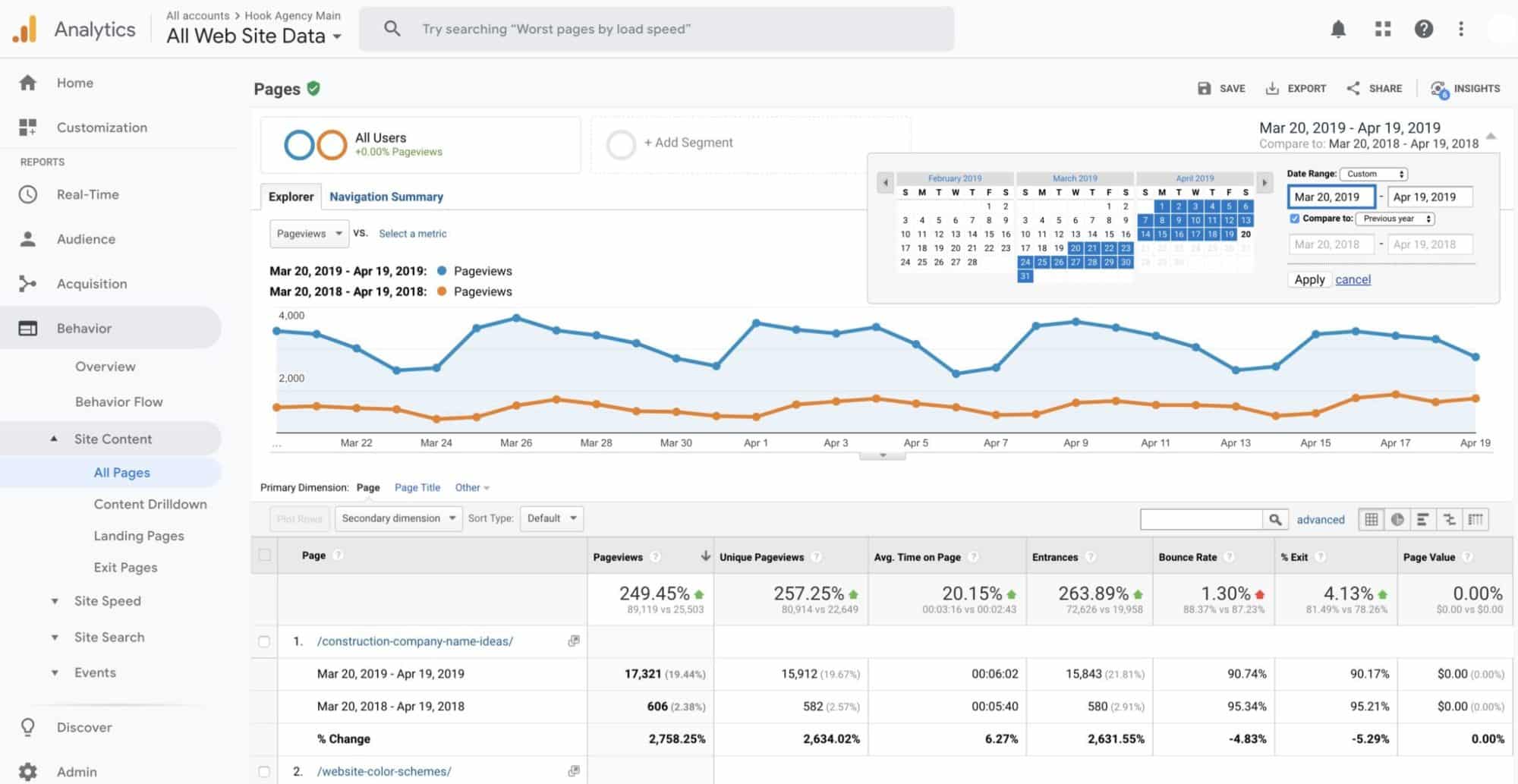The width and height of the screenshot is (1518, 784).
Task: Click the advanced filter link
Action: point(1321,519)
